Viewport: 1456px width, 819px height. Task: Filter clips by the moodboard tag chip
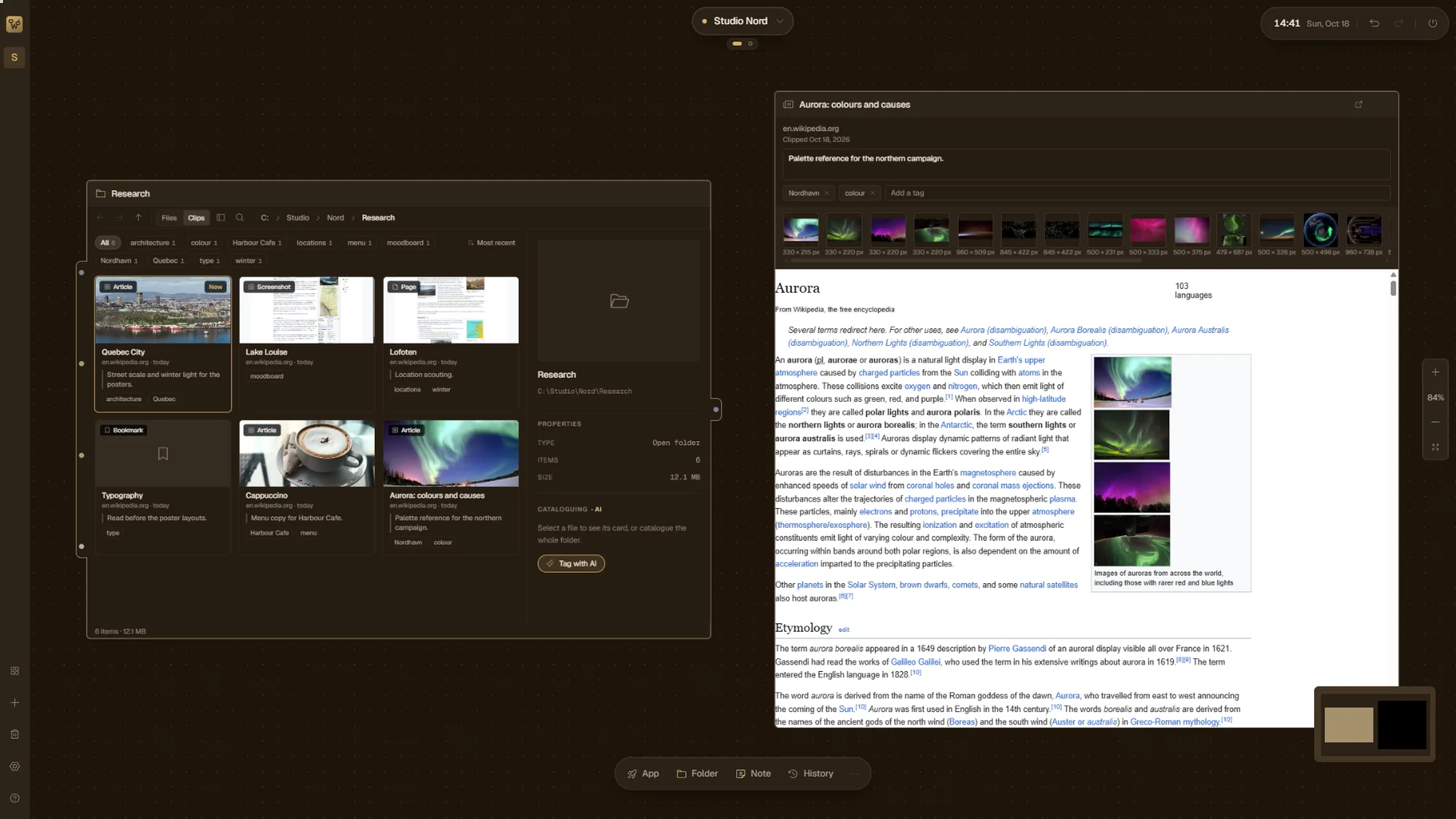[x=408, y=243]
